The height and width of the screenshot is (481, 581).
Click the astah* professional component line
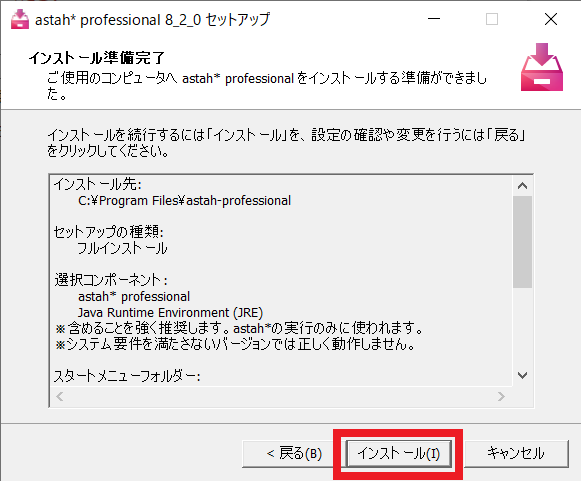click(x=134, y=296)
